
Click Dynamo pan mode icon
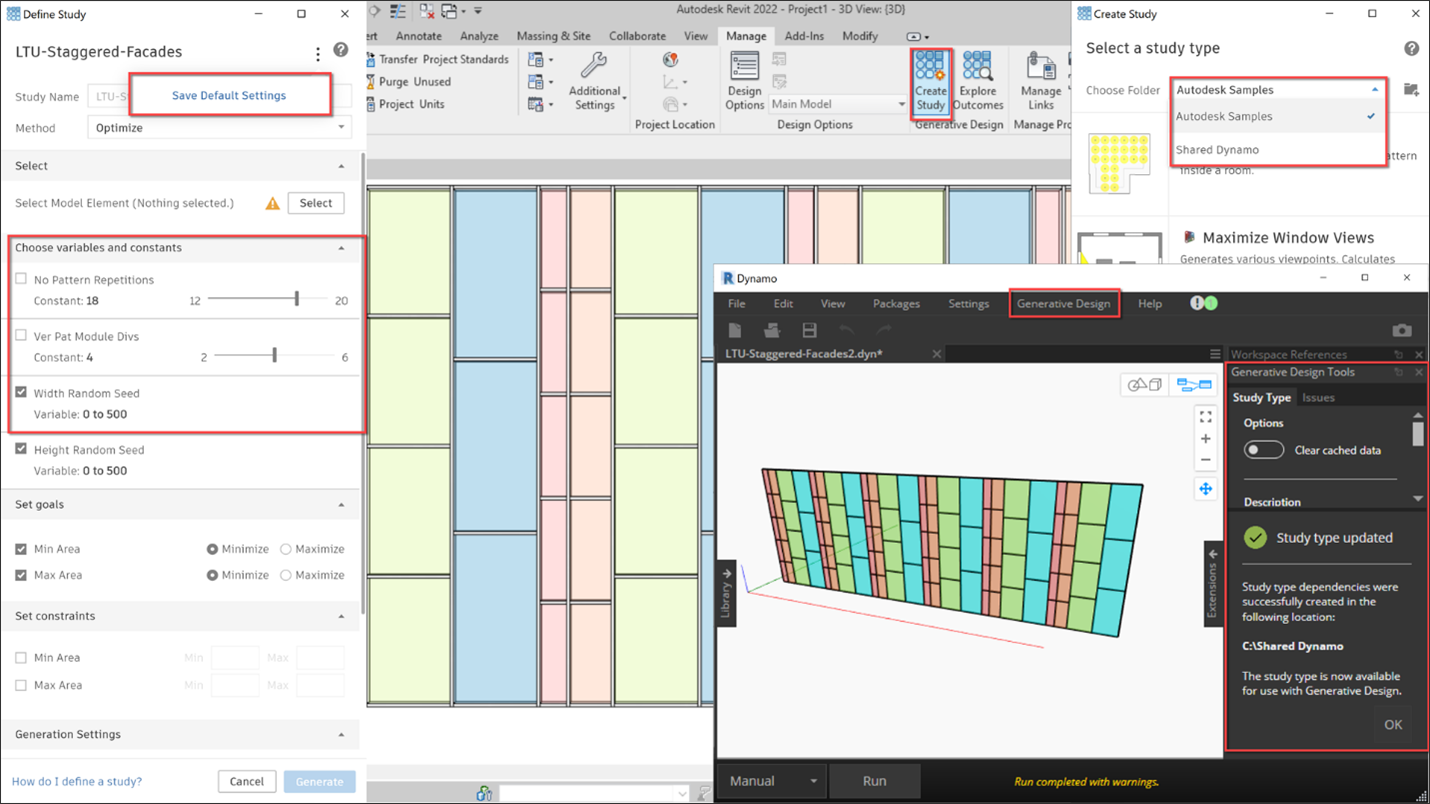[x=1205, y=489]
